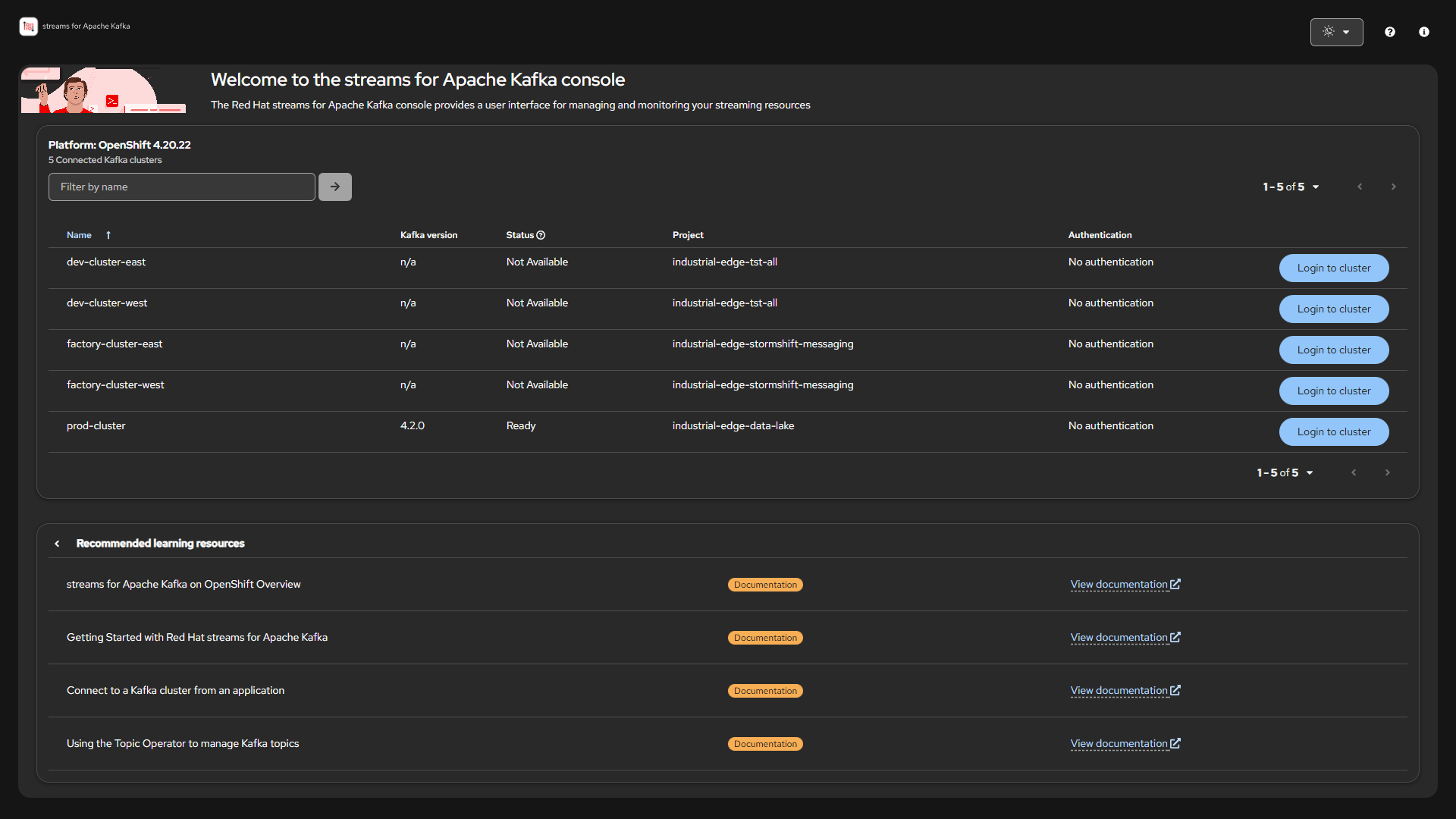Focus the Filter by name field

(x=182, y=187)
